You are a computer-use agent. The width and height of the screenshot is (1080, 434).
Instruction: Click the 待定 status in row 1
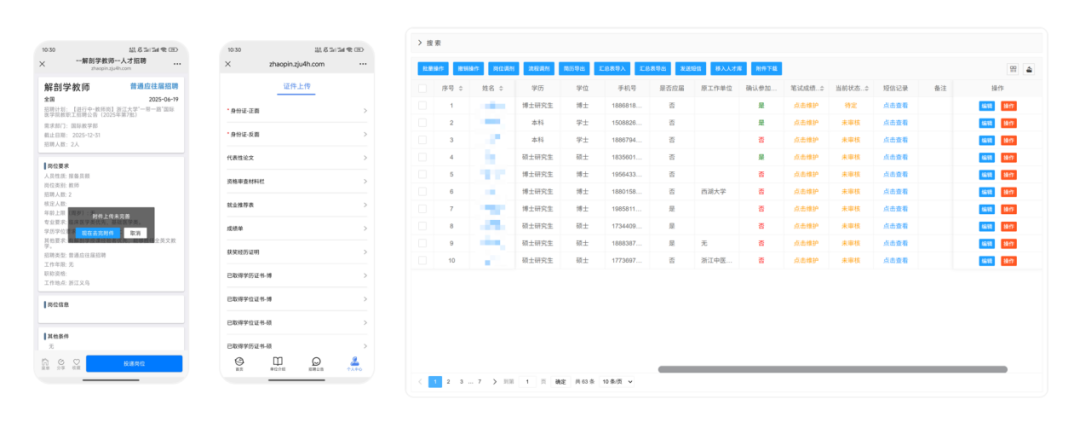[x=851, y=105]
